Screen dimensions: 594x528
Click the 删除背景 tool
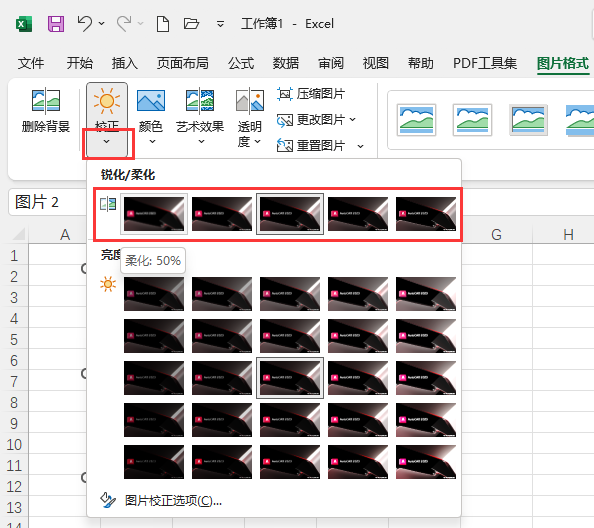tap(46, 110)
